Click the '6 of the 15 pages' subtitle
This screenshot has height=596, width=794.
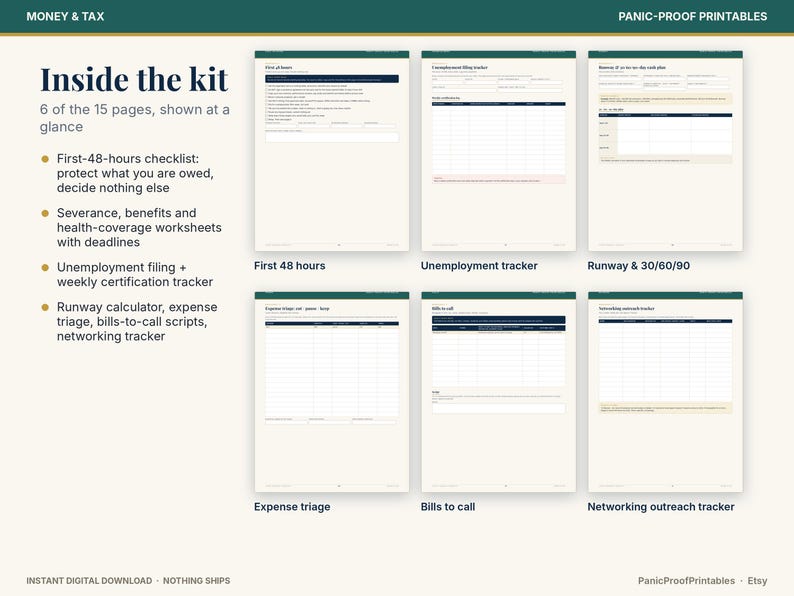pyautogui.click(x=135, y=118)
